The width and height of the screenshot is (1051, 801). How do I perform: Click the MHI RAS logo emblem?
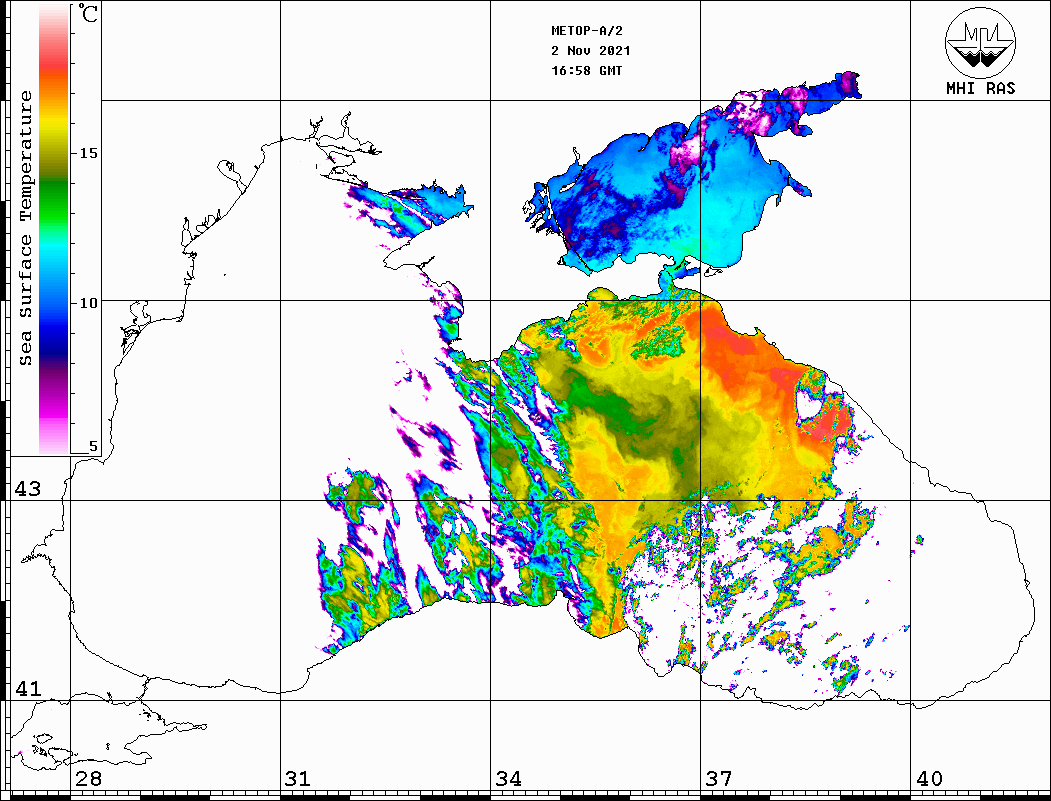tap(980, 42)
